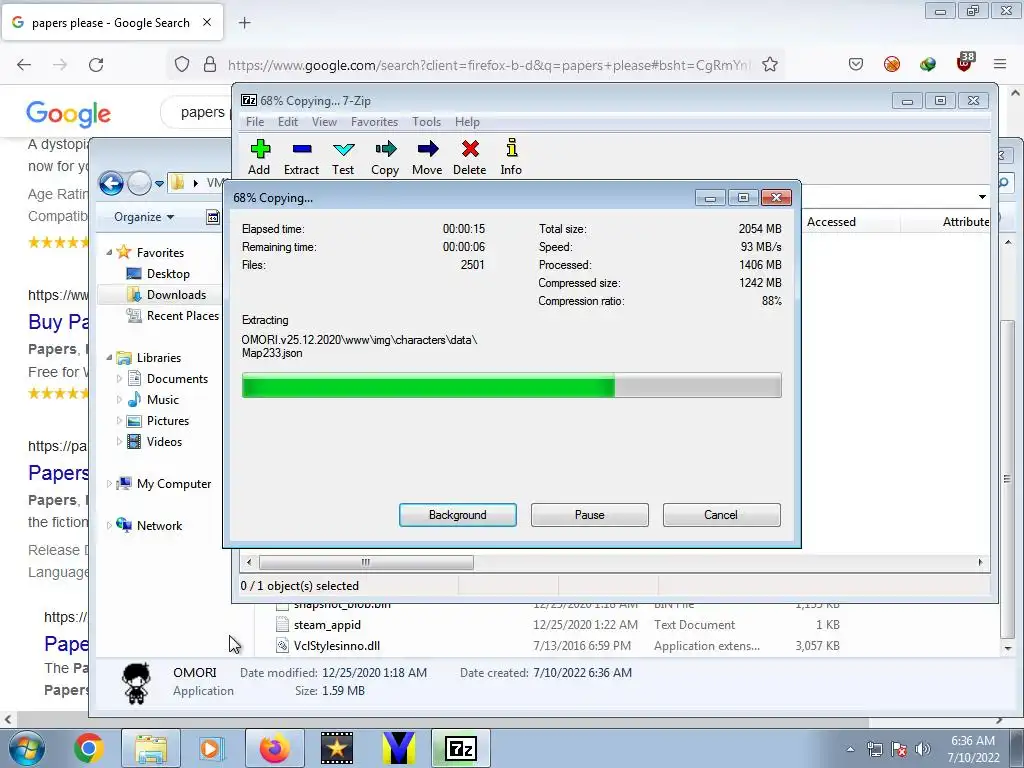Viewport: 1024px width, 768px height.
Task: Pause the extraction progress
Action: (590, 515)
